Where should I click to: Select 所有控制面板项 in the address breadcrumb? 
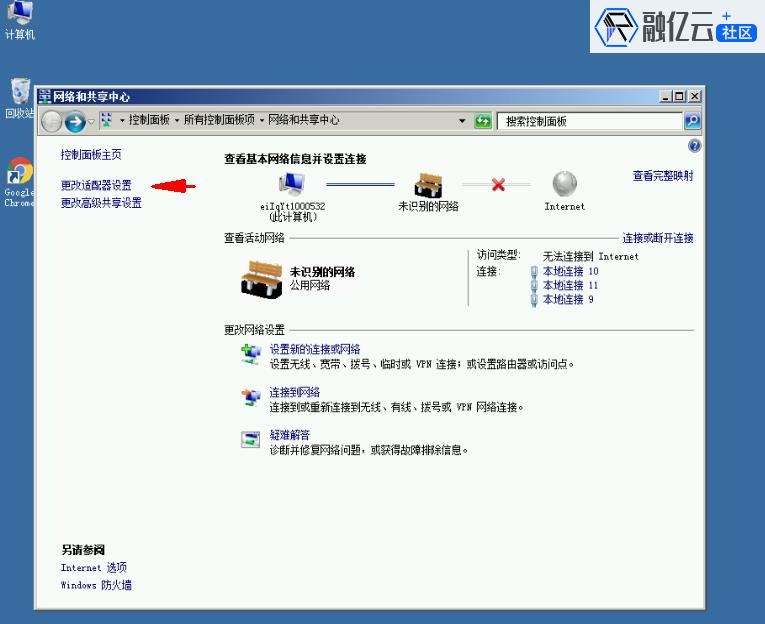pos(219,120)
